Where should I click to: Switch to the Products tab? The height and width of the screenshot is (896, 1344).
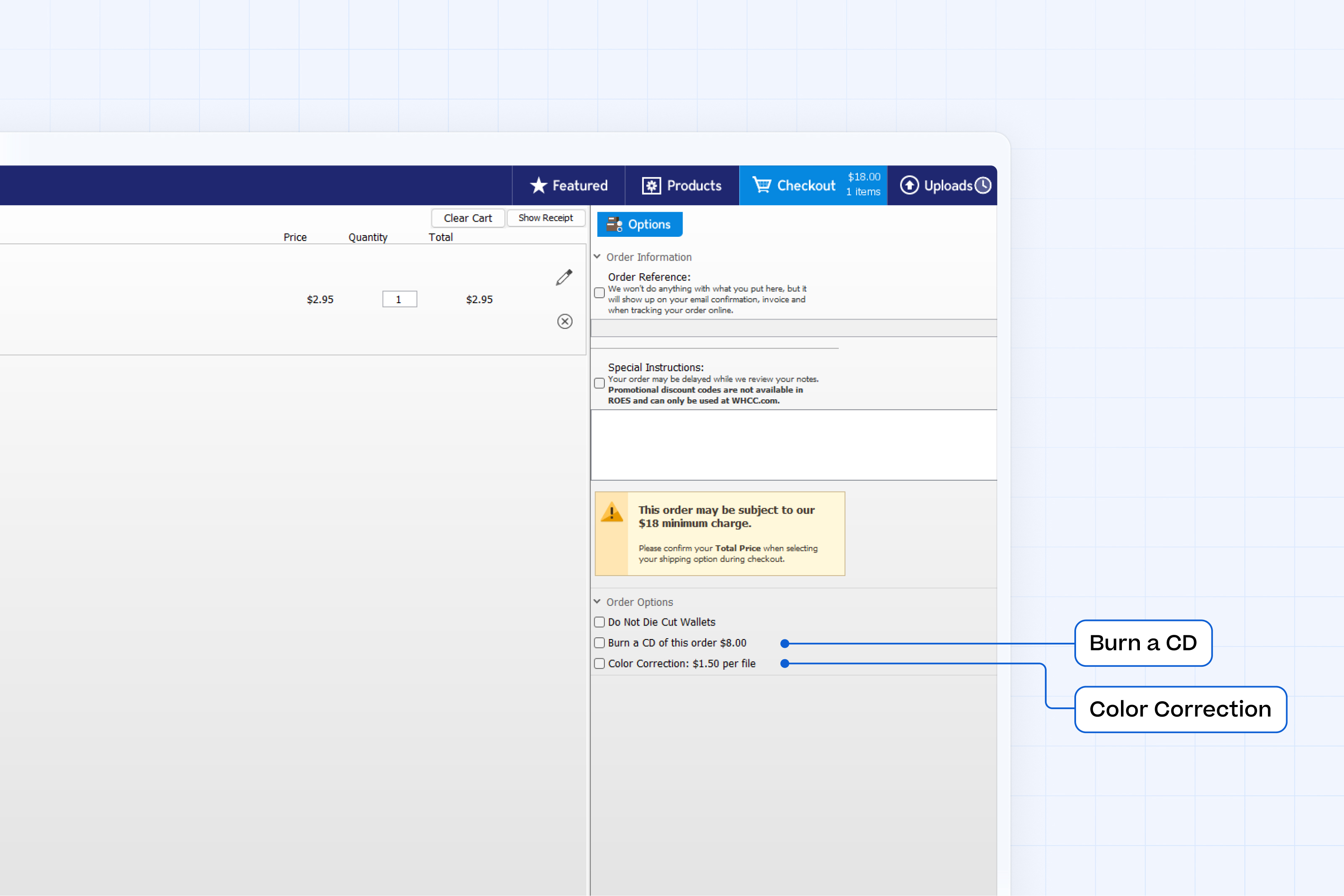click(x=682, y=185)
